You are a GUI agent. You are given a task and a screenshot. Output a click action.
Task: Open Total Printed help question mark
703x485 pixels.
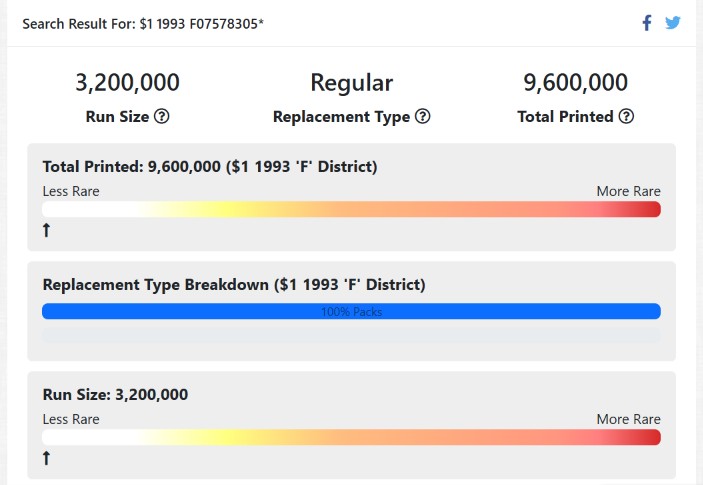(626, 117)
